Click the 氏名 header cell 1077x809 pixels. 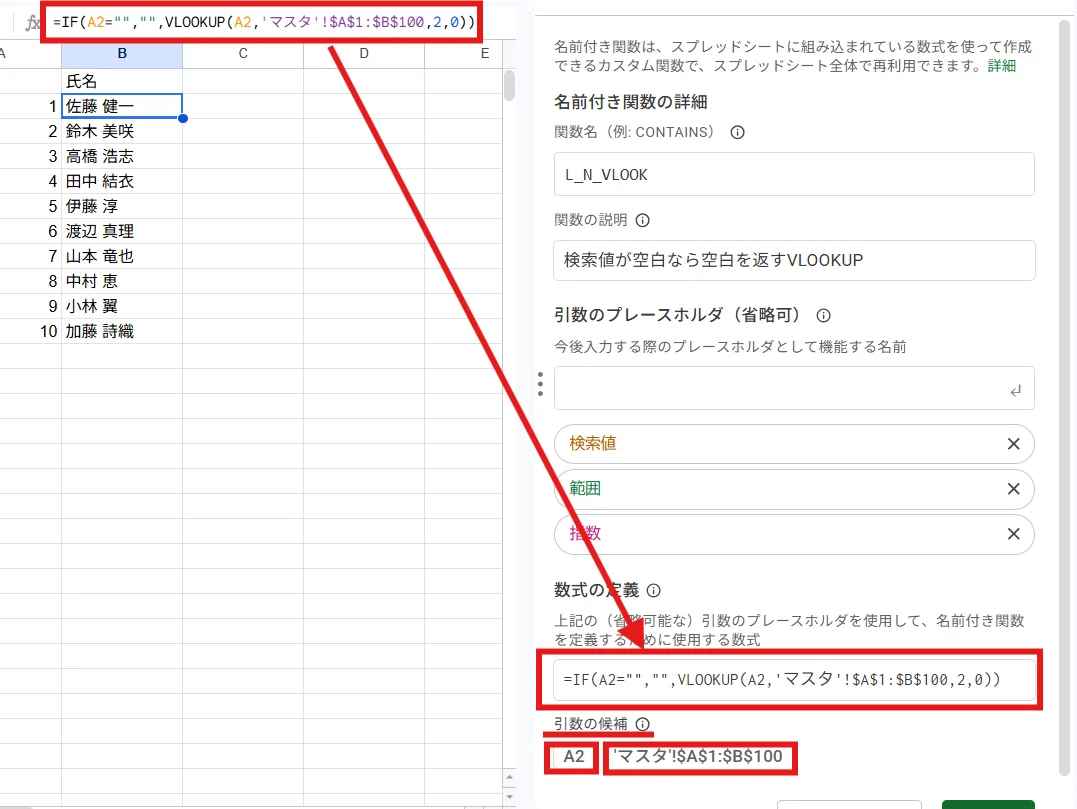coord(122,81)
